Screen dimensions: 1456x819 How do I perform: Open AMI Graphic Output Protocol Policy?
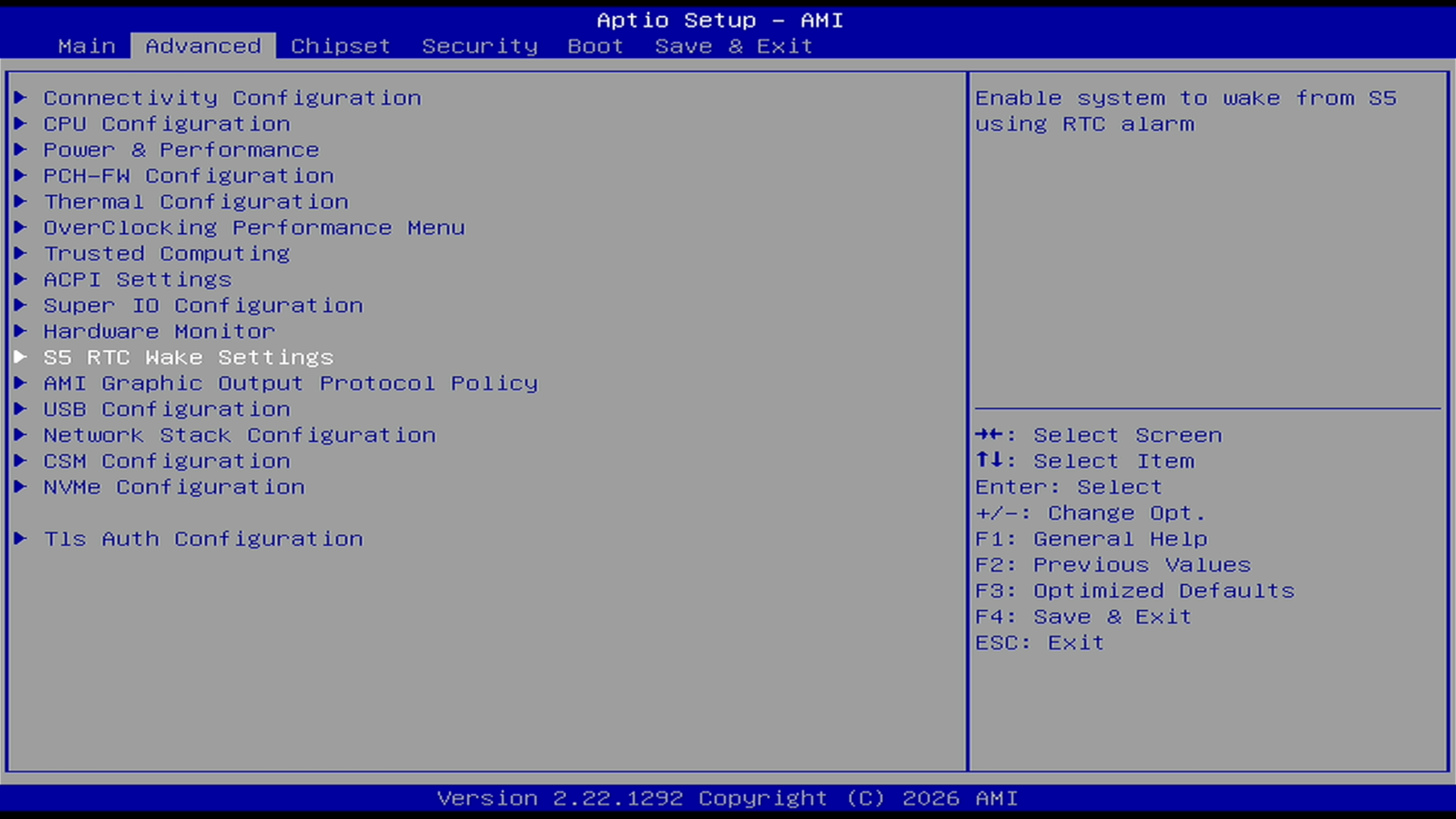click(x=290, y=383)
